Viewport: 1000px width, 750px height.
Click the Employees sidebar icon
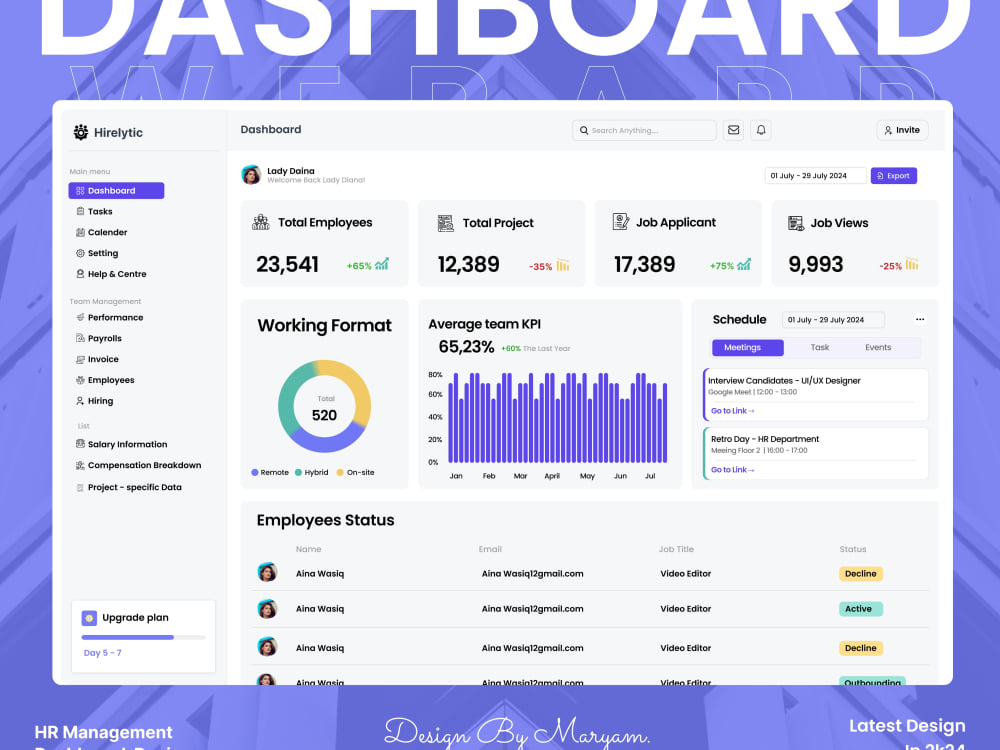coord(80,380)
